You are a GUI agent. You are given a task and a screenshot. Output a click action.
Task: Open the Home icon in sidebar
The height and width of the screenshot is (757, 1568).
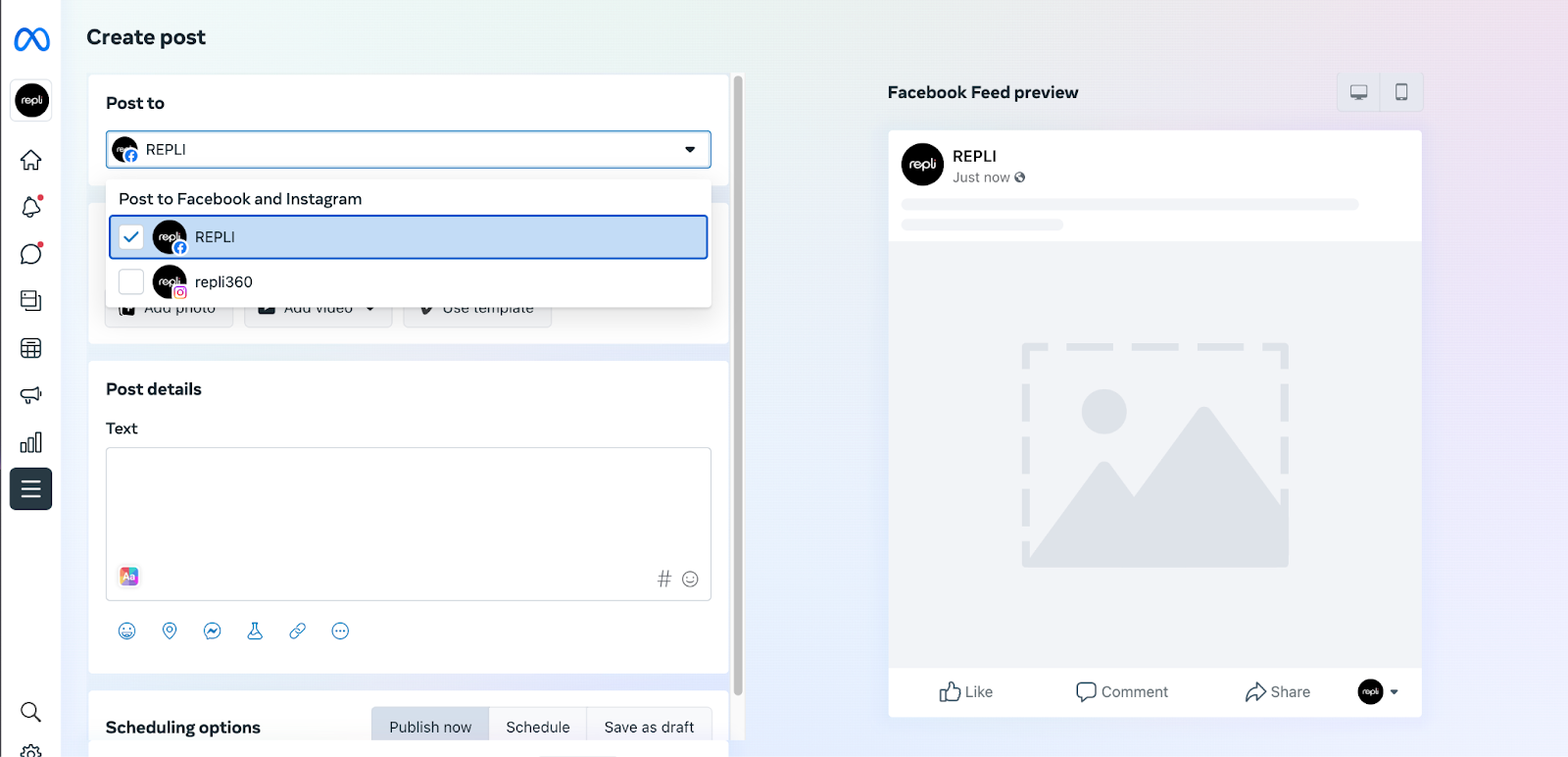click(30, 160)
